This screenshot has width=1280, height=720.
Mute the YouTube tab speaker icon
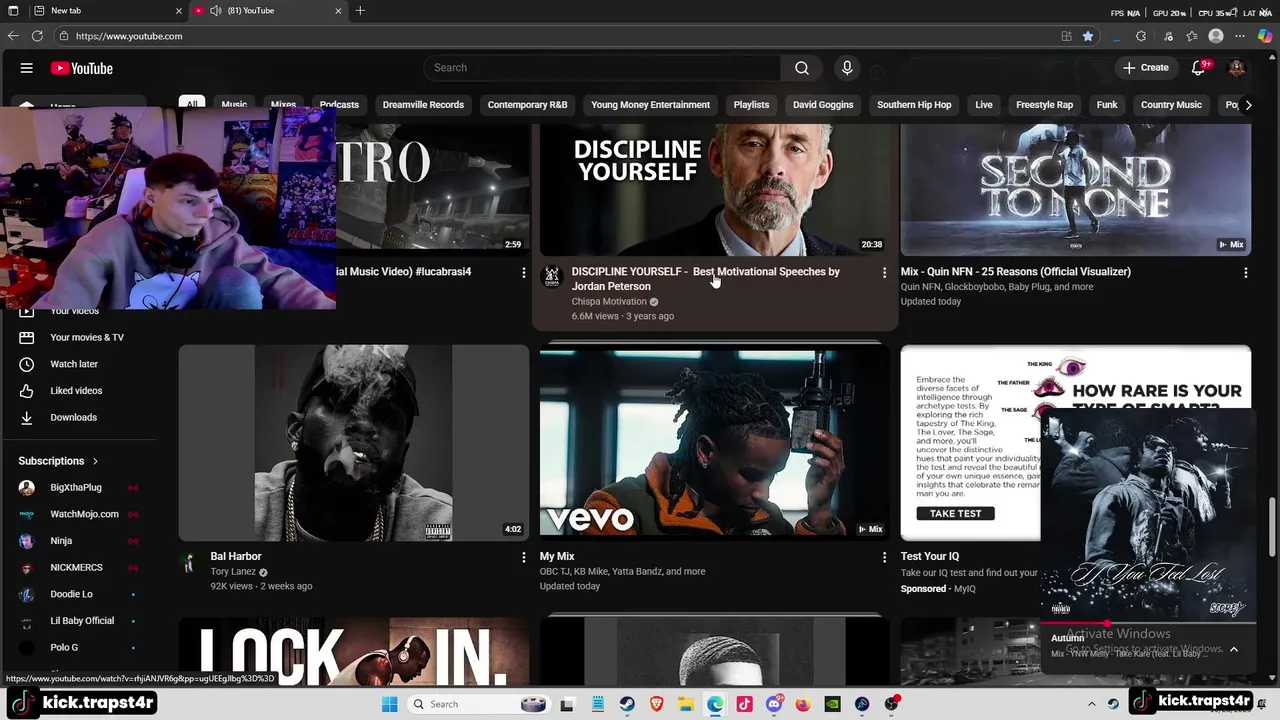[x=216, y=10]
